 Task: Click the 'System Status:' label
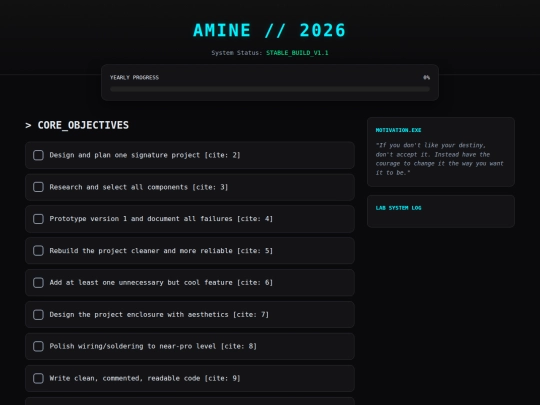(237, 53)
